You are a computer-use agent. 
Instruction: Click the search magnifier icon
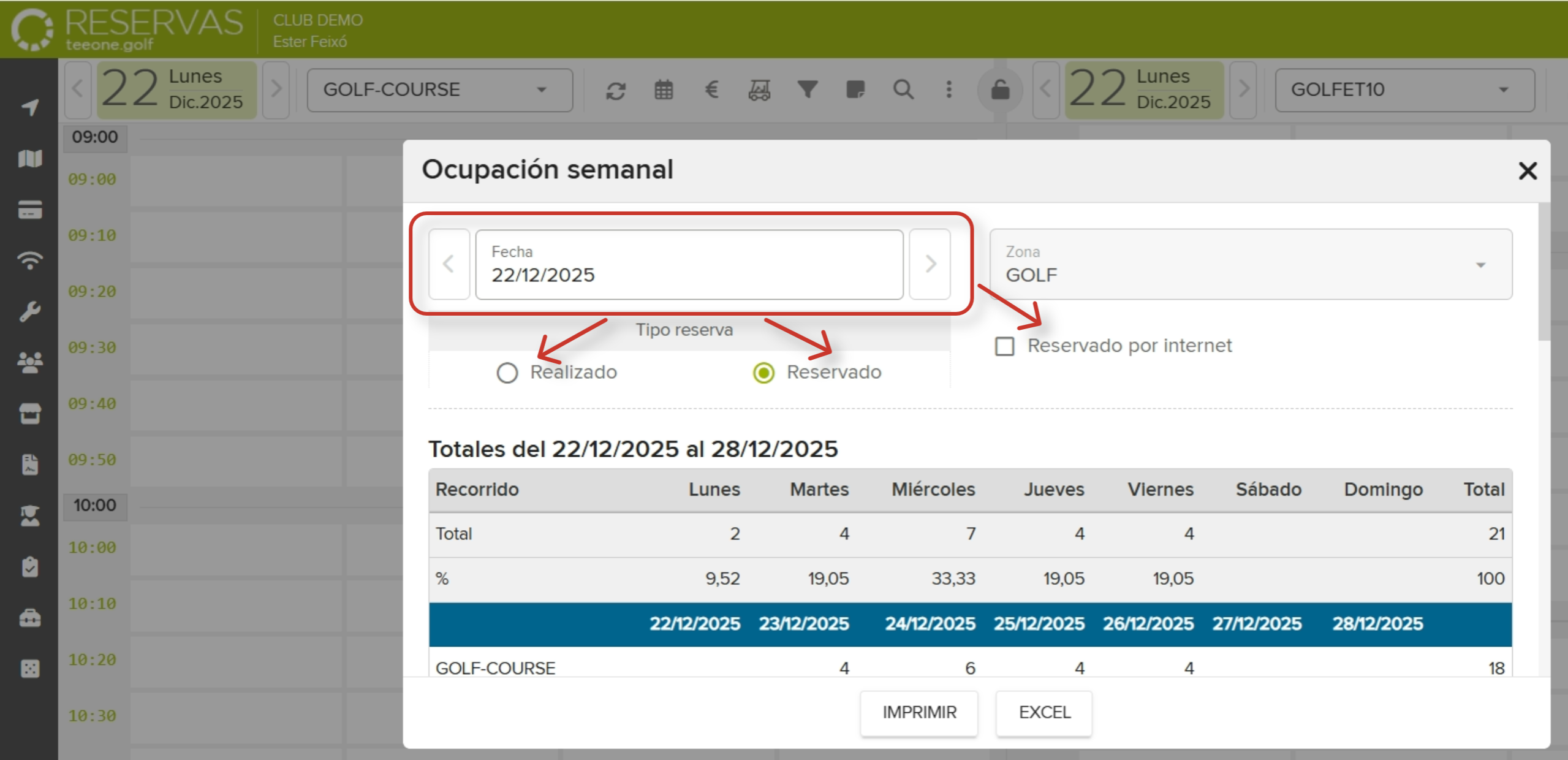click(904, 90)
